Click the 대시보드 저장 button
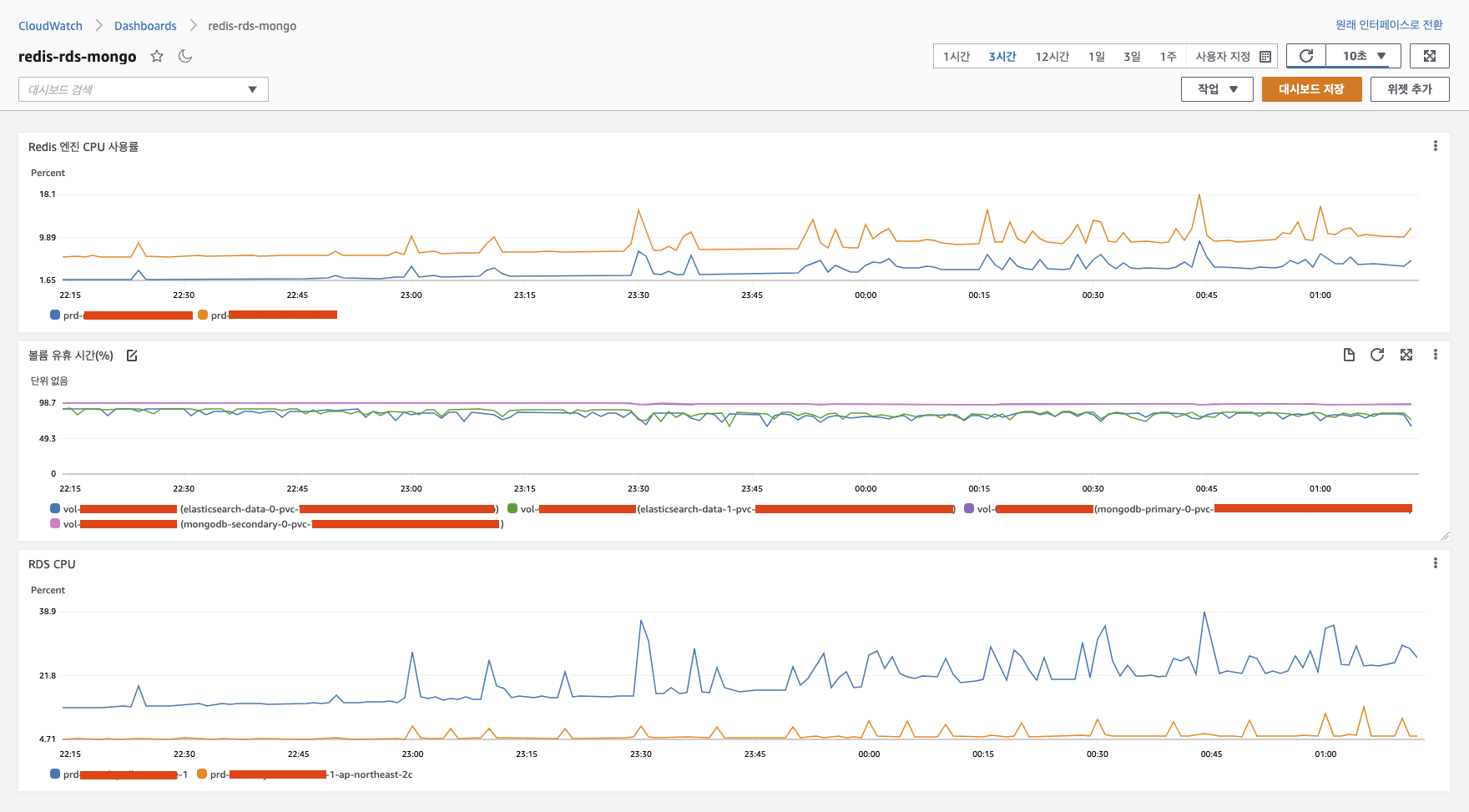The width and height of the screenshot is (1469, 812). [x=1311, y=89]
